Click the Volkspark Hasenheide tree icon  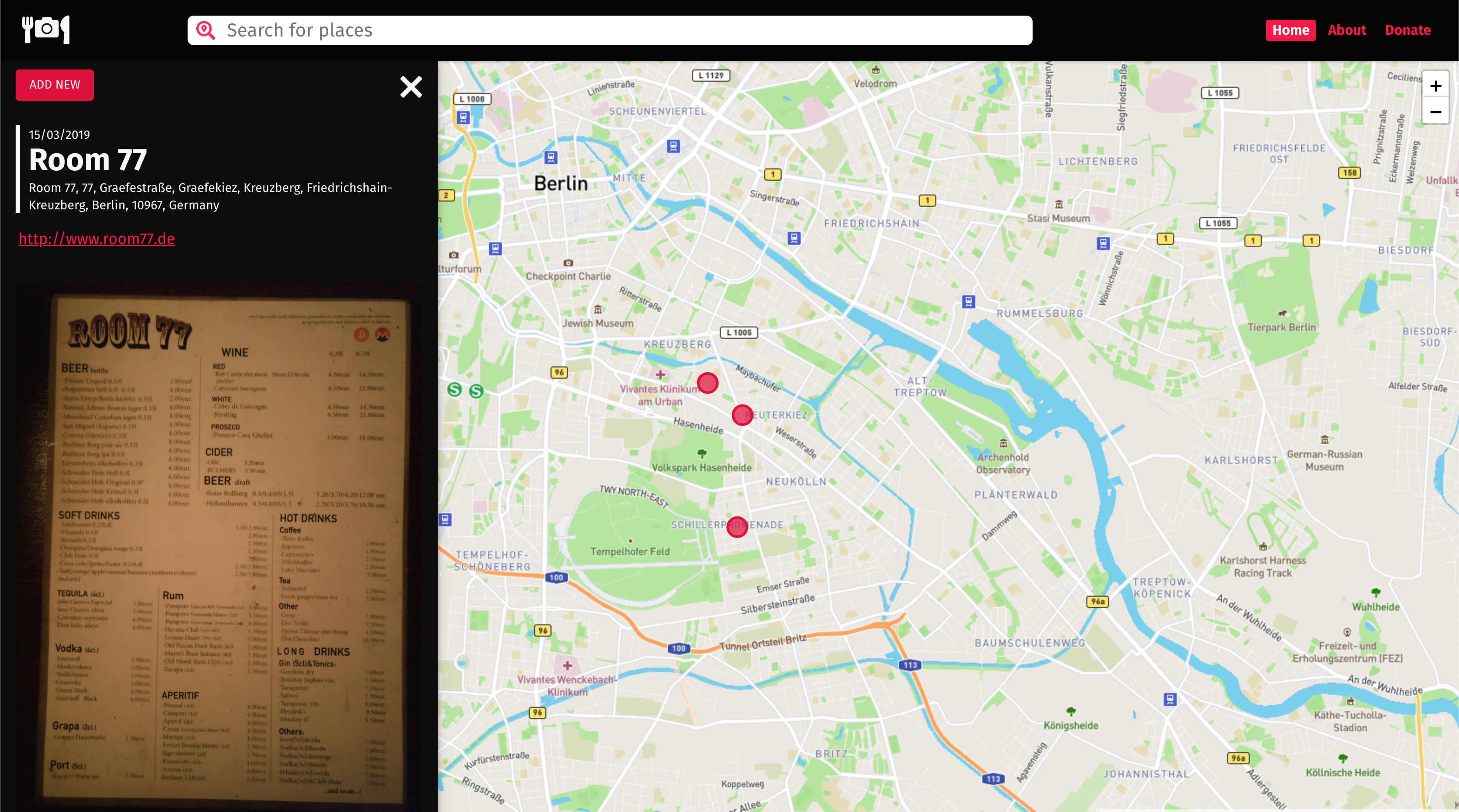tap(702, 454)
